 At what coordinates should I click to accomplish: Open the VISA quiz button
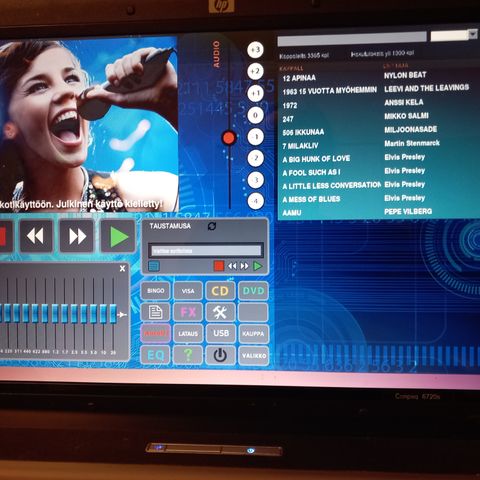coord(188,291)
